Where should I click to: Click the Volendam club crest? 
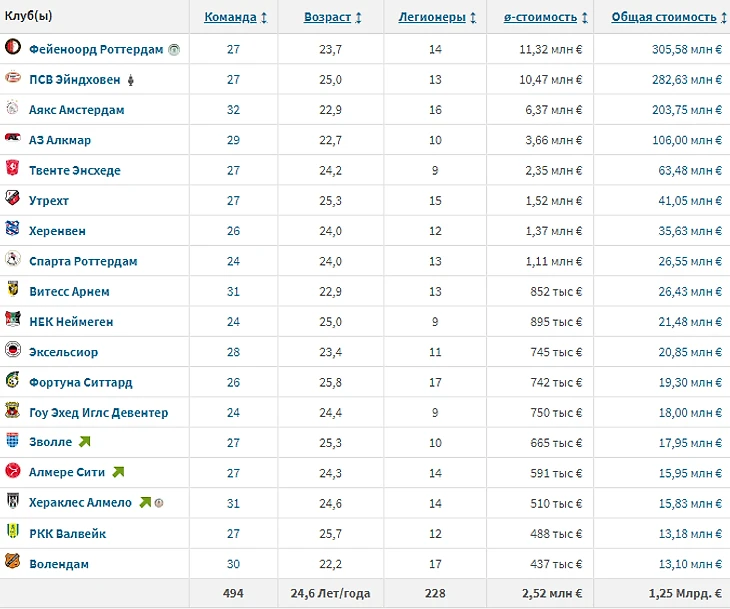coord(13,561)
